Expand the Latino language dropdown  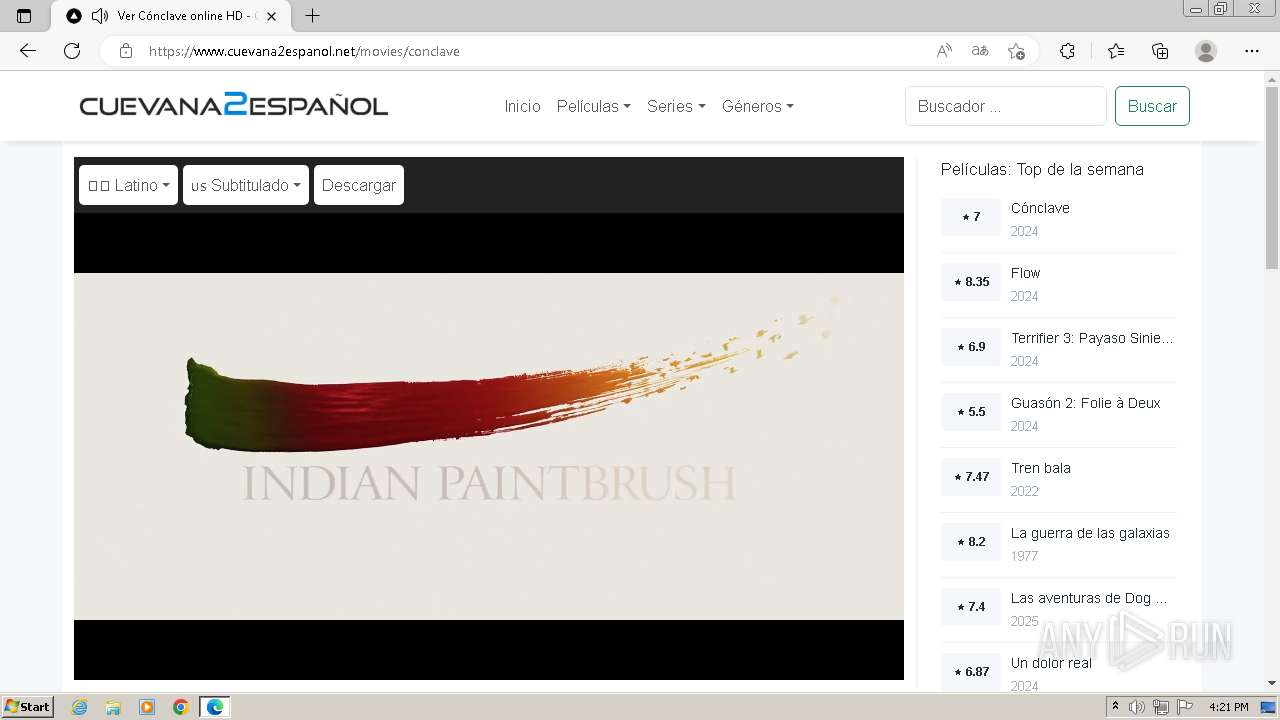click(x=128, y=185)
